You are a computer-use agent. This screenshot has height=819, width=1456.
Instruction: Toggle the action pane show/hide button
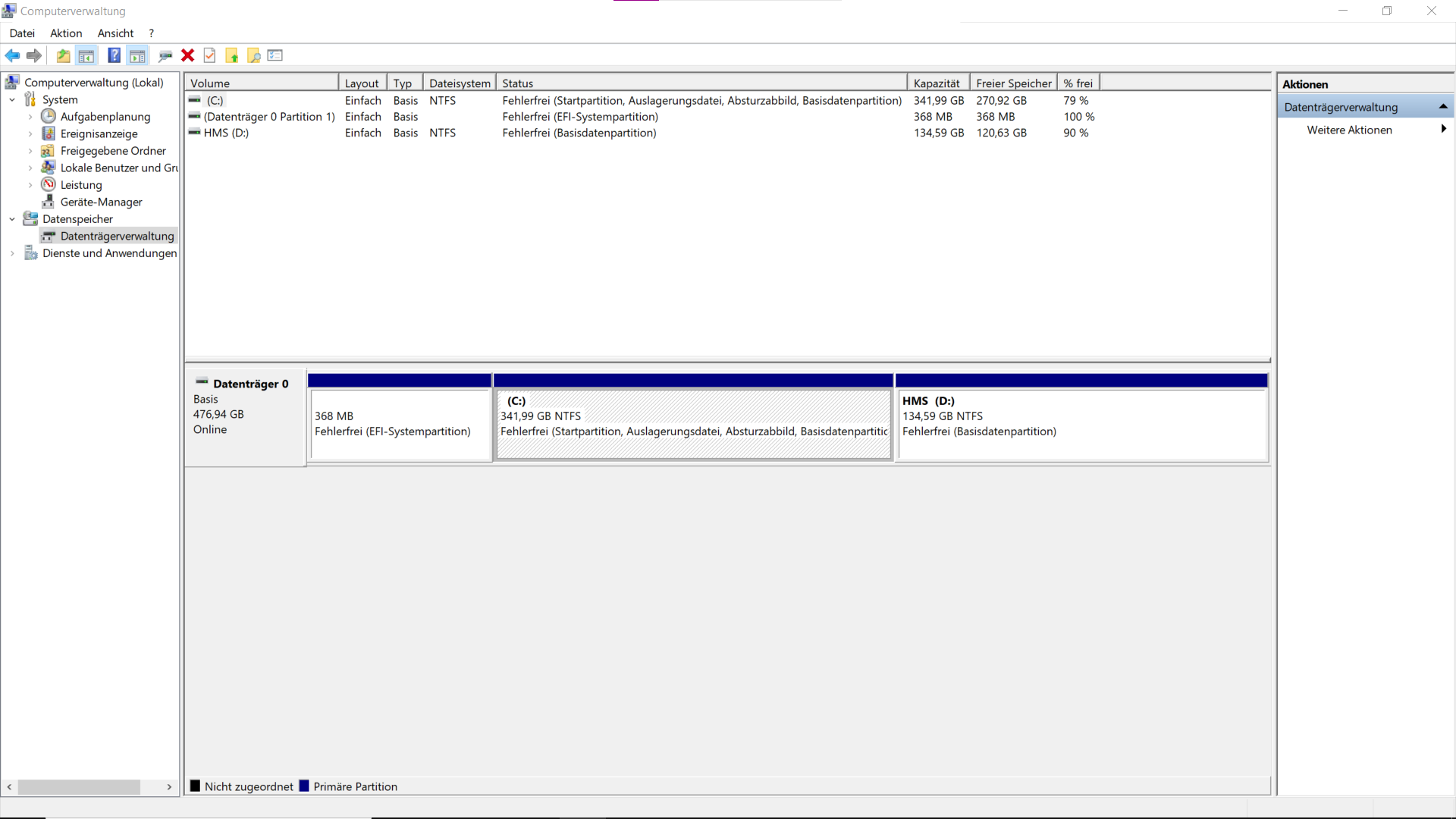click(137, 55)
